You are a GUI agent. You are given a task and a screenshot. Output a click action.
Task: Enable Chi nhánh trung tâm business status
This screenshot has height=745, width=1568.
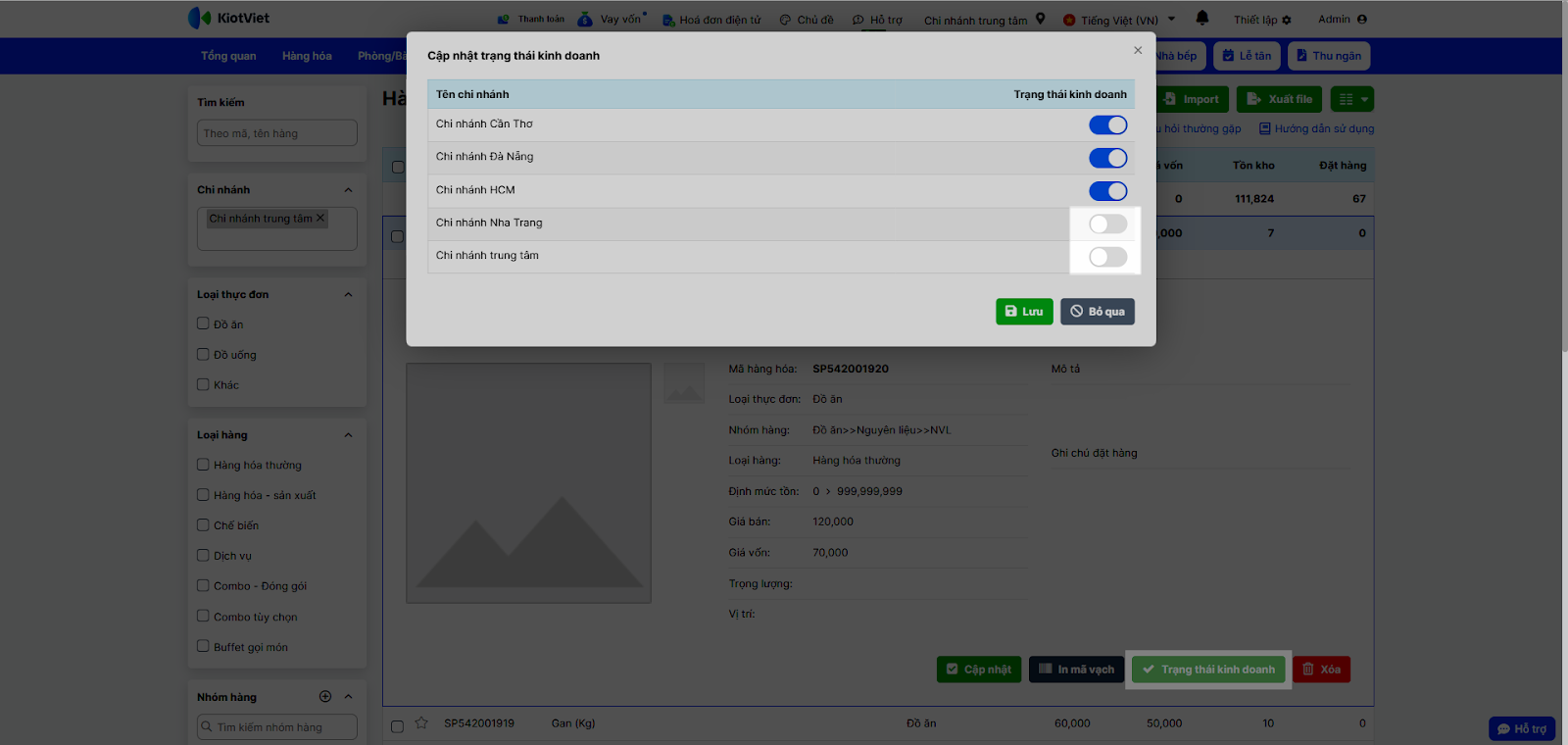point(1108,257)
